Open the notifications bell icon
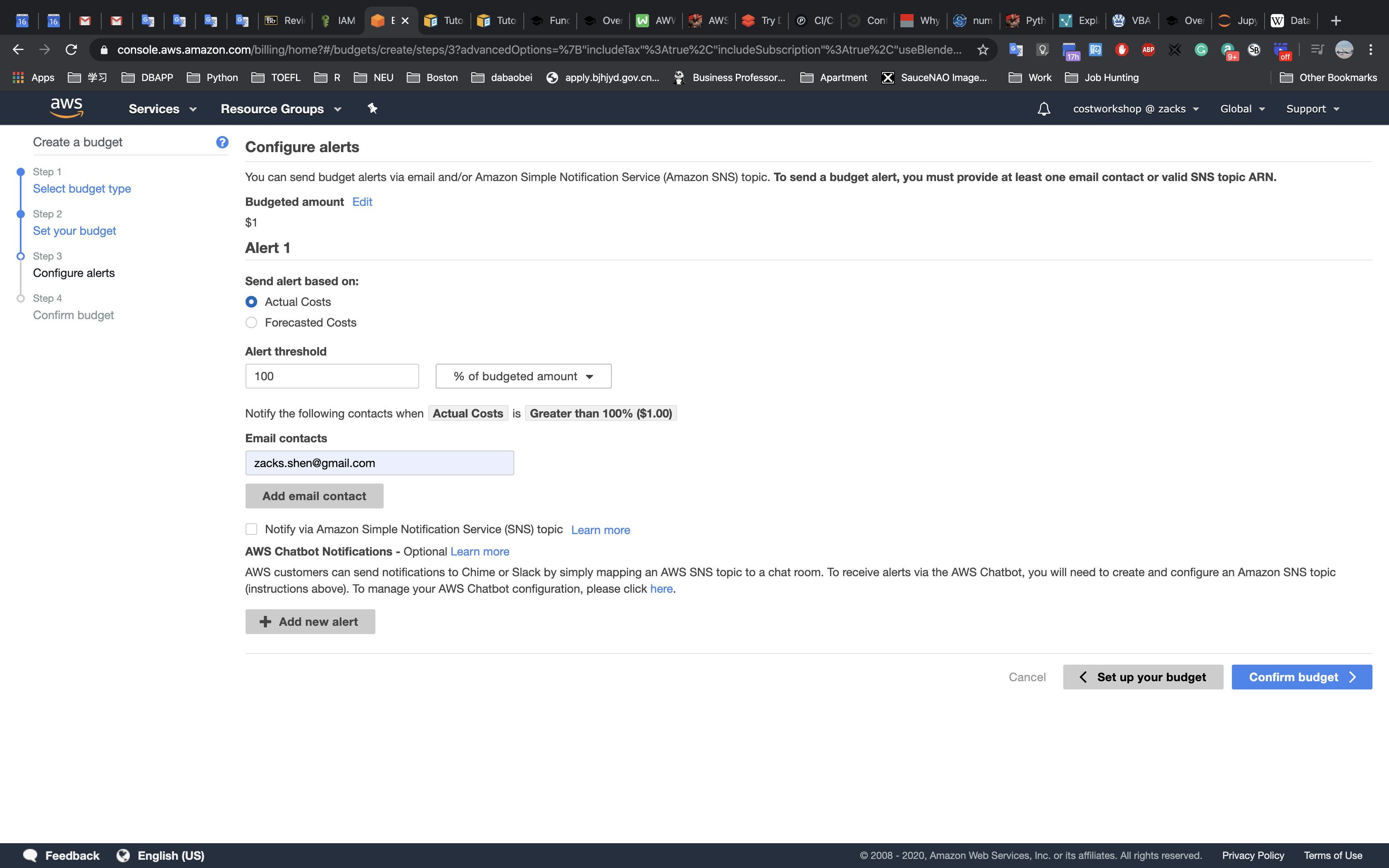 [1043, 109]
